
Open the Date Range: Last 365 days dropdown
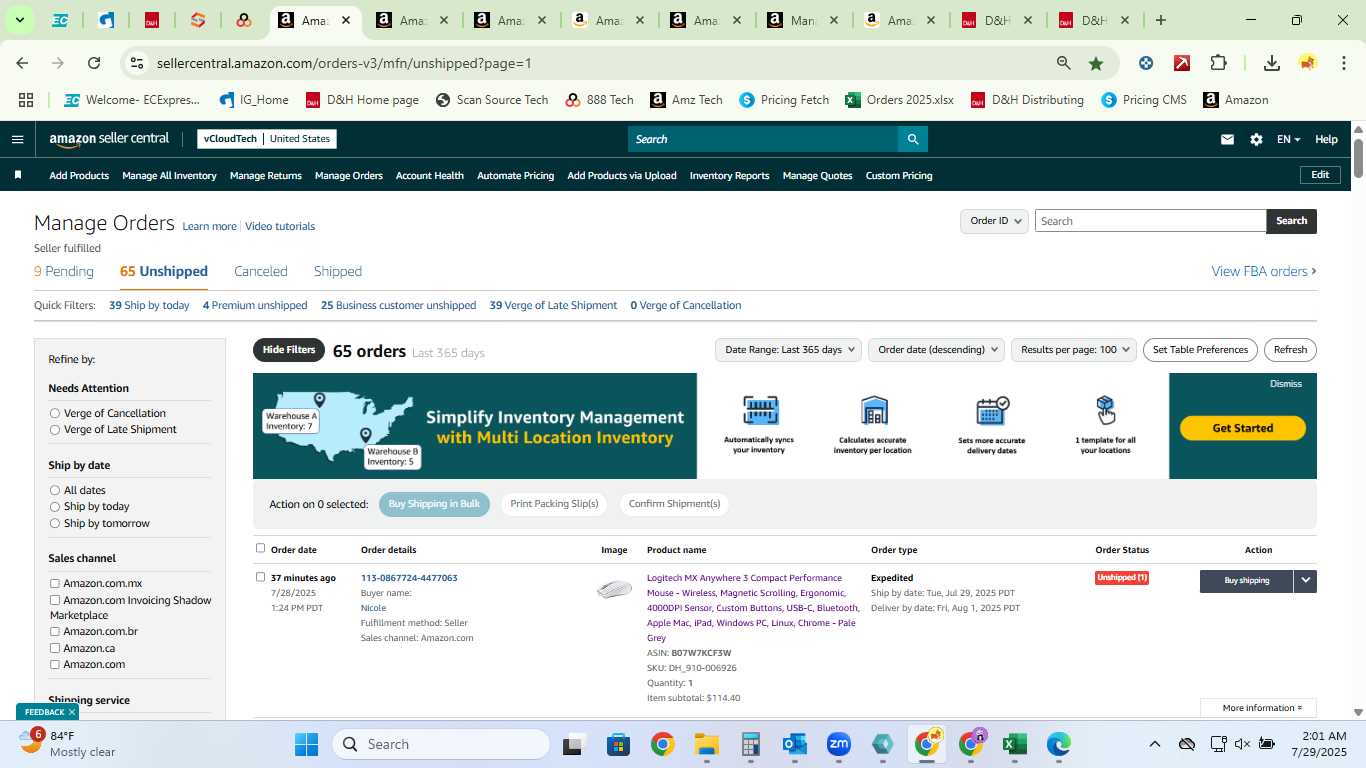[789, 350]
